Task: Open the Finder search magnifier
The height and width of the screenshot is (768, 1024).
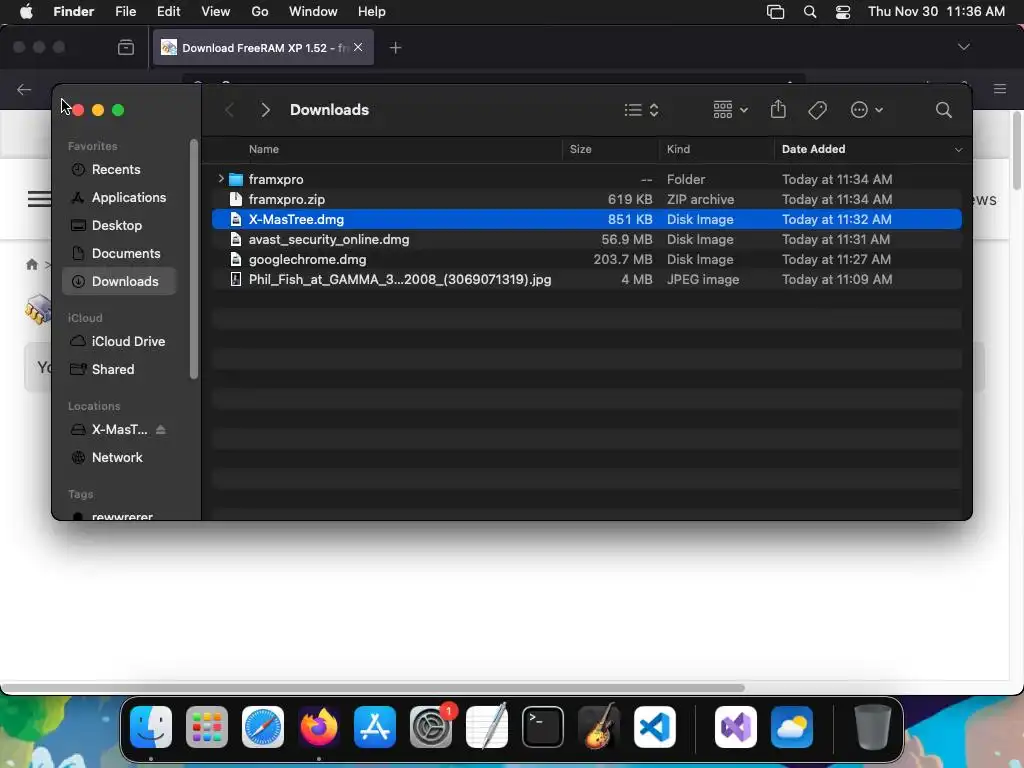Action: [x=943, y=110]
